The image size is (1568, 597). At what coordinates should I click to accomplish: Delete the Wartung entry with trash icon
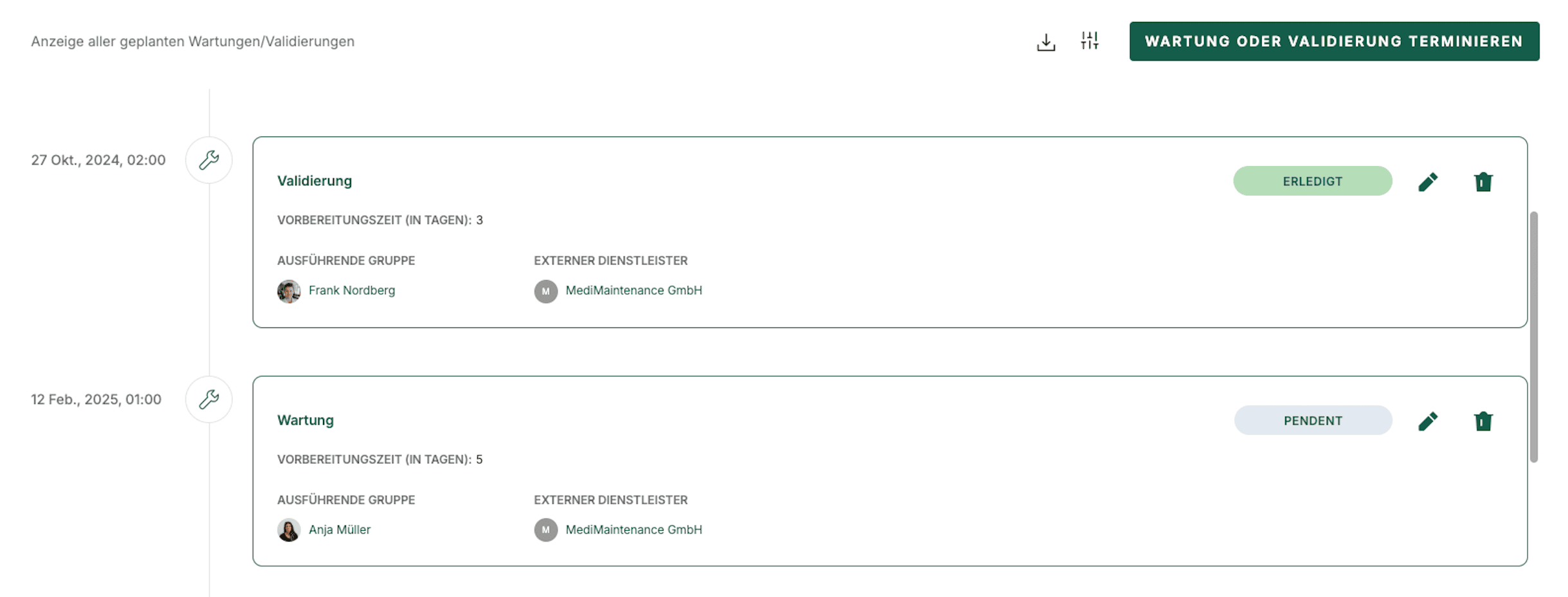pos(1482,421)
